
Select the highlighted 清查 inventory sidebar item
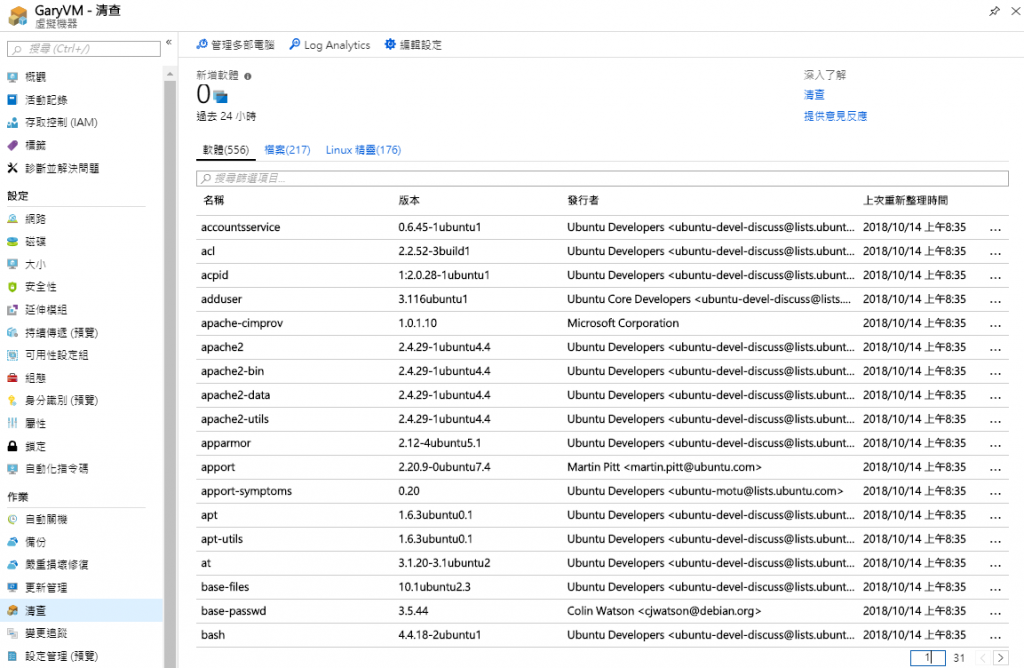81,611
